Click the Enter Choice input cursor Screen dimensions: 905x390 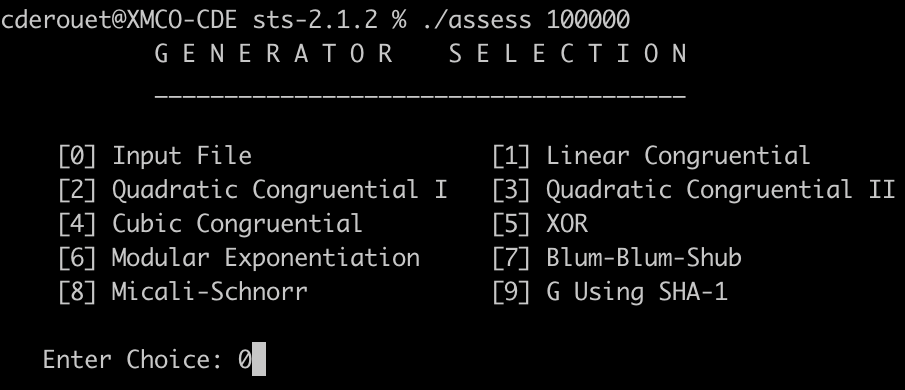coord(259,359)
